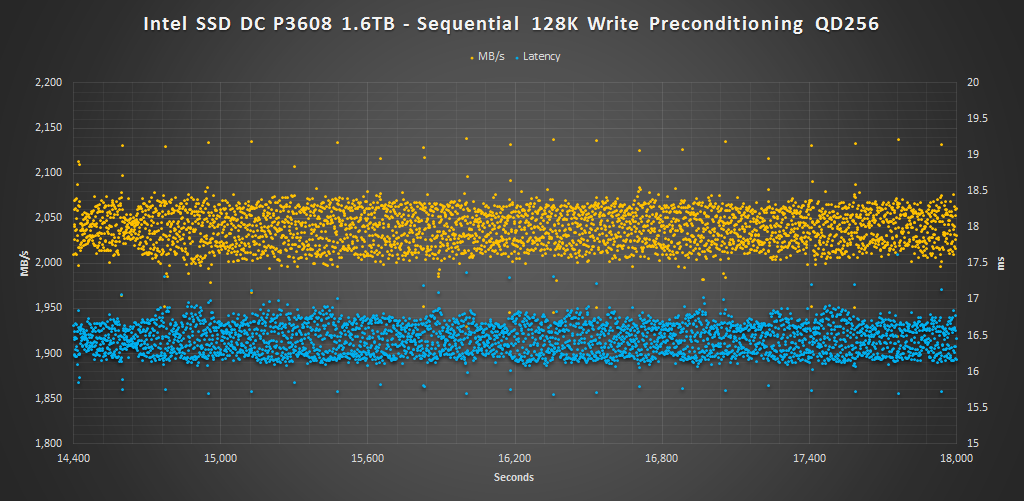This screenshot has width=1024, height=501.
Task: Select the Latency entry in the legend
Action: click(541, 57)
